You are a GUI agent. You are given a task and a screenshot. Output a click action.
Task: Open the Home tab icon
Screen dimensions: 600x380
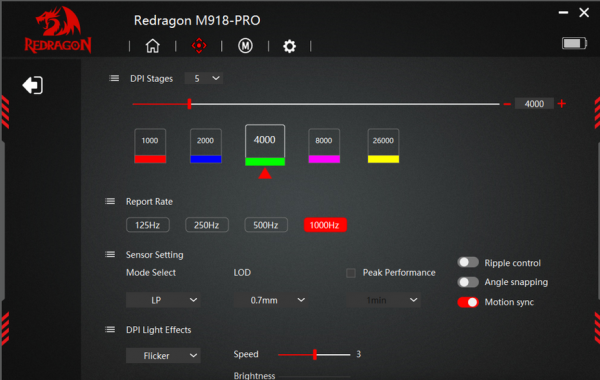point(152,46)
